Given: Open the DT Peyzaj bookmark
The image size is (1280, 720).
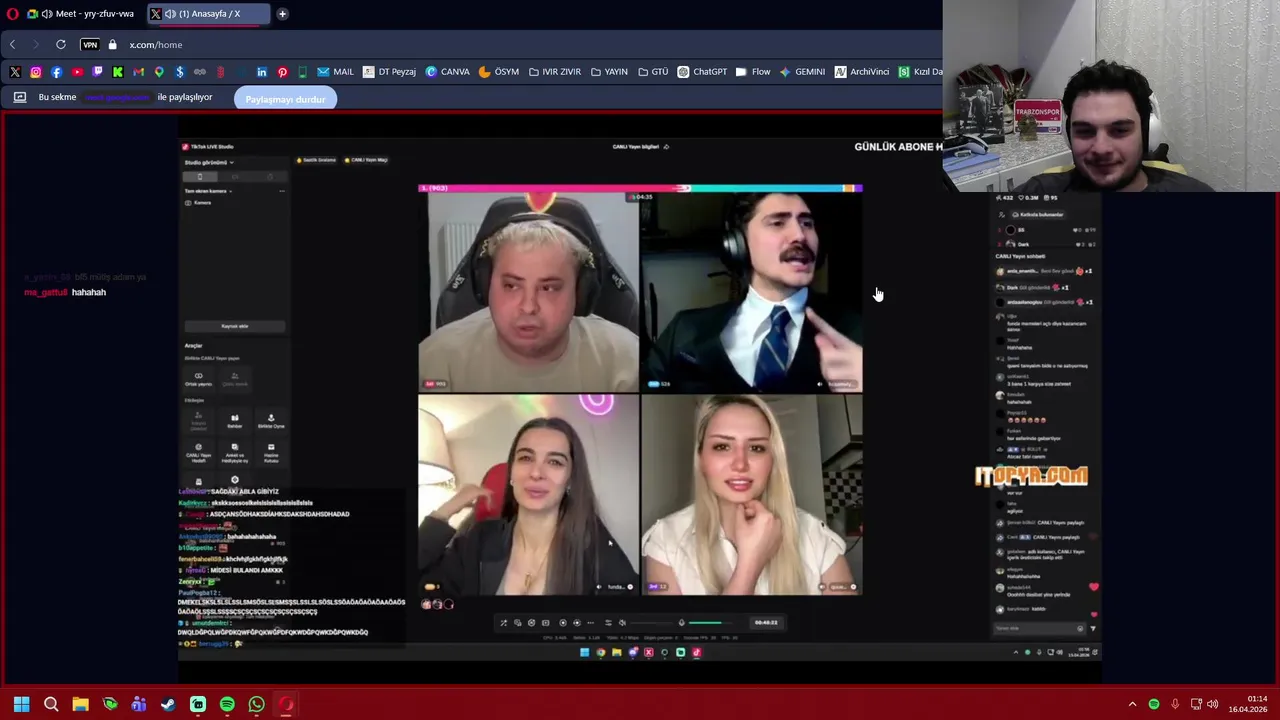Looking at the screenshot, I should pos(389,72).
